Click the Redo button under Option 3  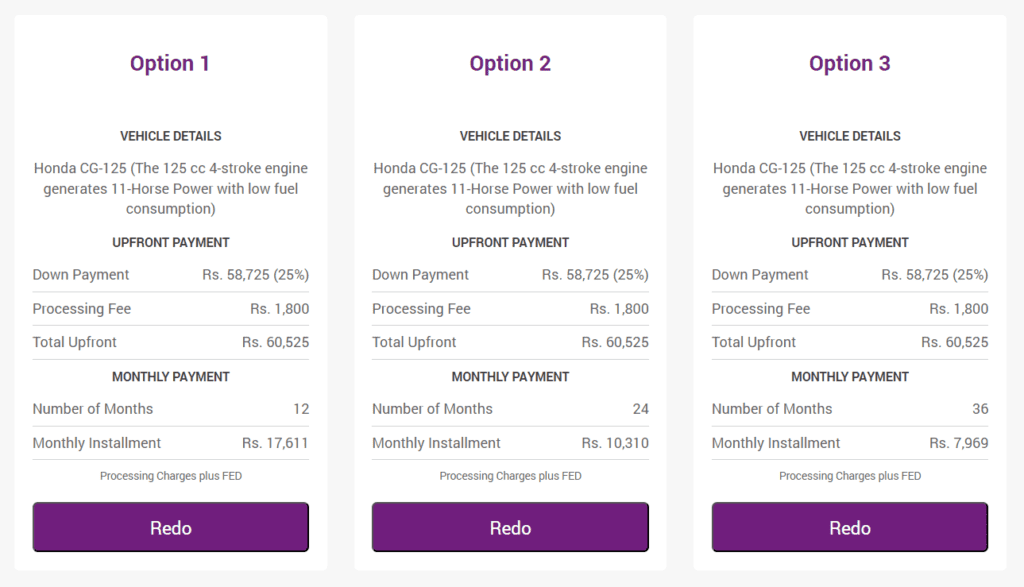coord(850,527)
